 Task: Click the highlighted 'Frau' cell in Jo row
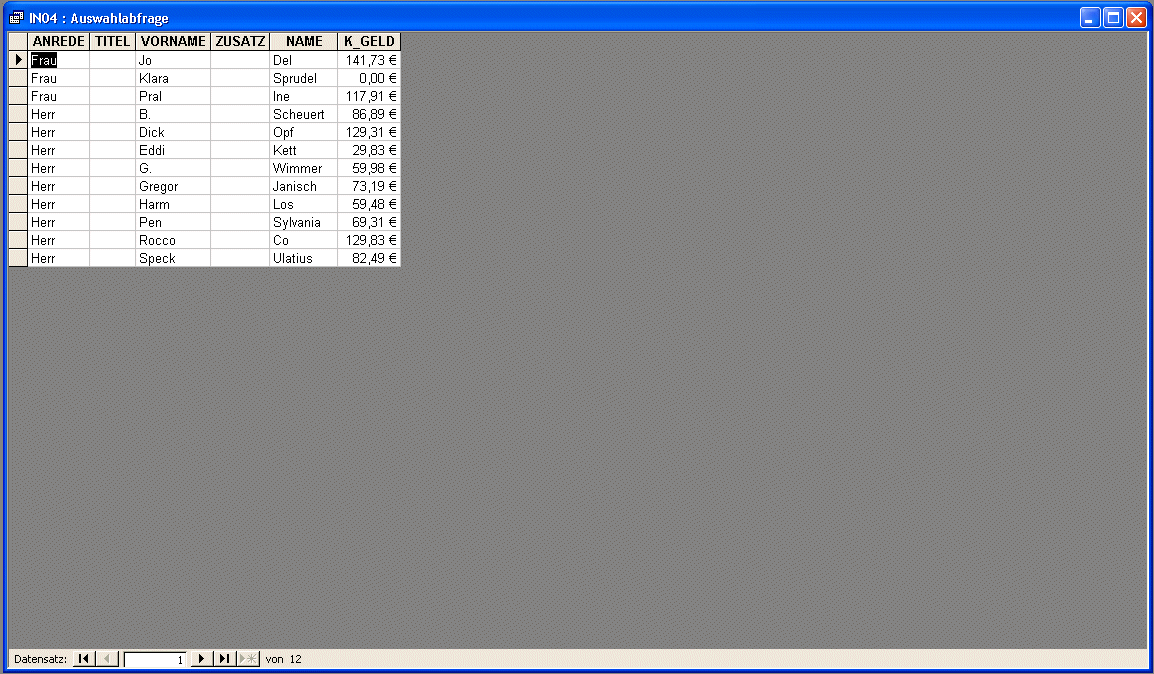(58, 60)
